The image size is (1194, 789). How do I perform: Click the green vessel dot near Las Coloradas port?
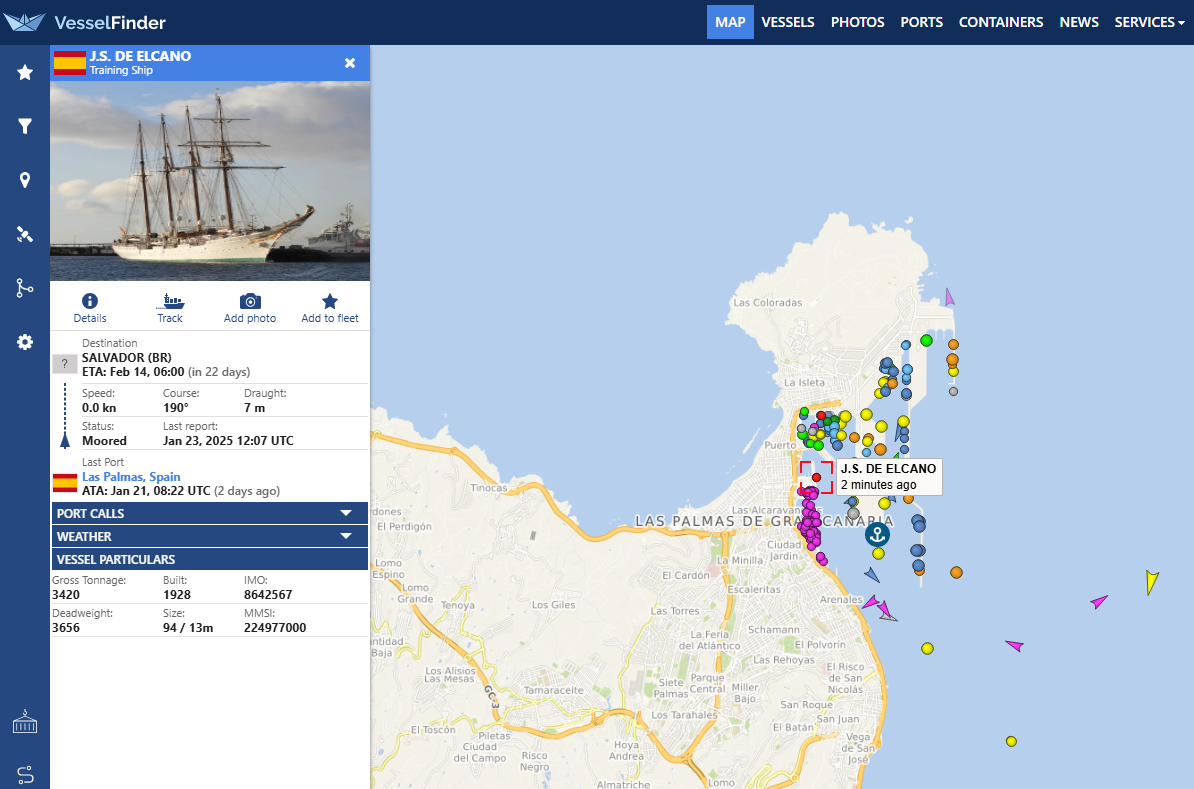[926, 340]
